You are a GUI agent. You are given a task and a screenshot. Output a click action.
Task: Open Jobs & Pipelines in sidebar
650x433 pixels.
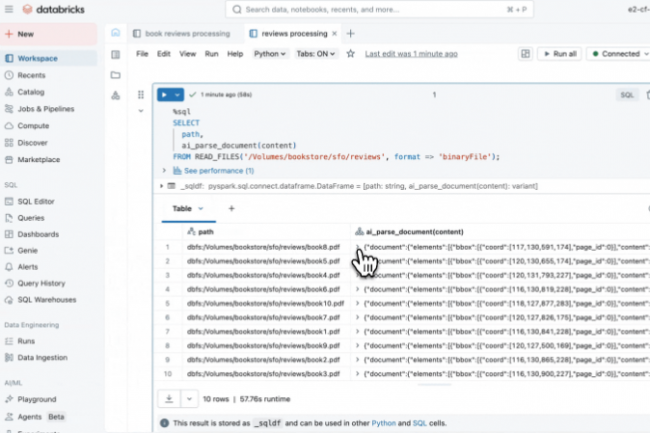(44, 109)
